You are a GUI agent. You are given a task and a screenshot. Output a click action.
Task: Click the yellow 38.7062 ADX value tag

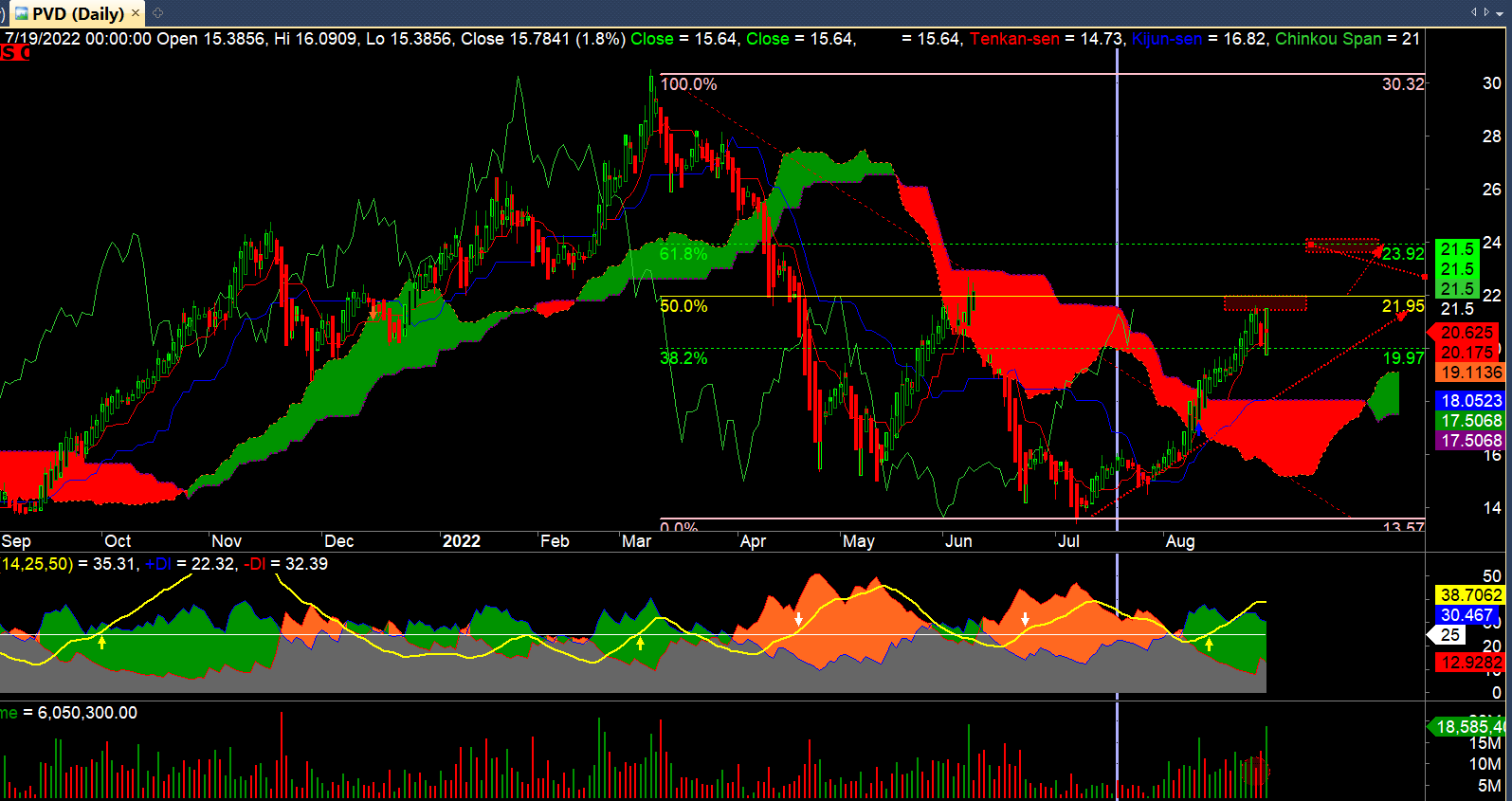1470,595
